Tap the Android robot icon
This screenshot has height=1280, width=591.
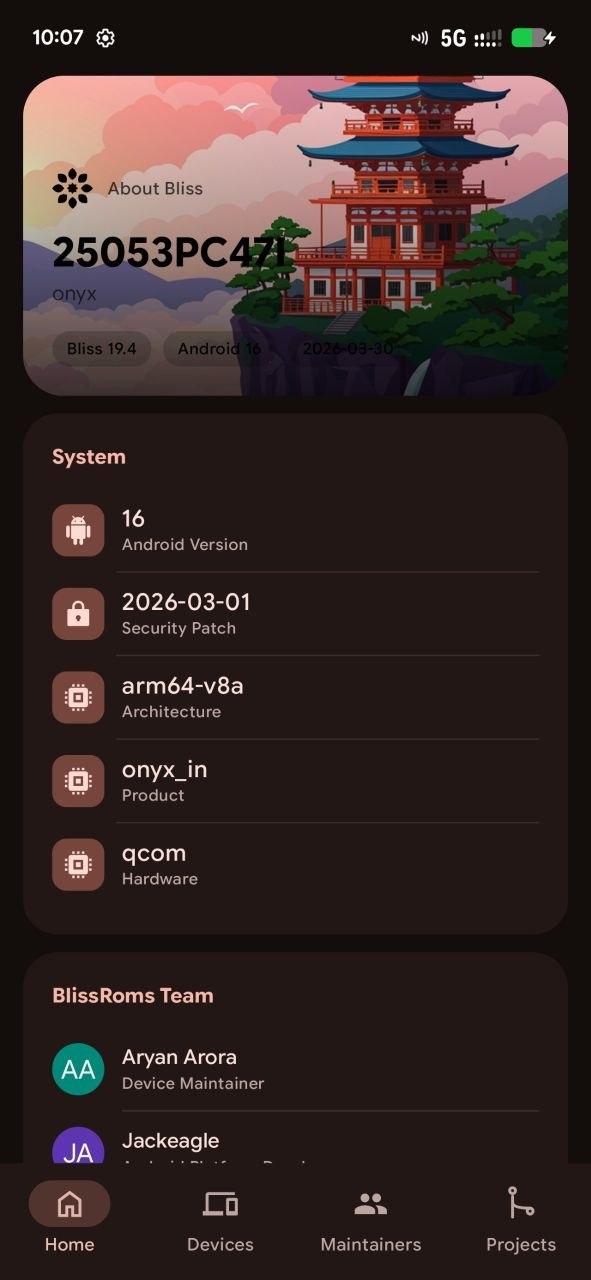click(x=78, y=530)
